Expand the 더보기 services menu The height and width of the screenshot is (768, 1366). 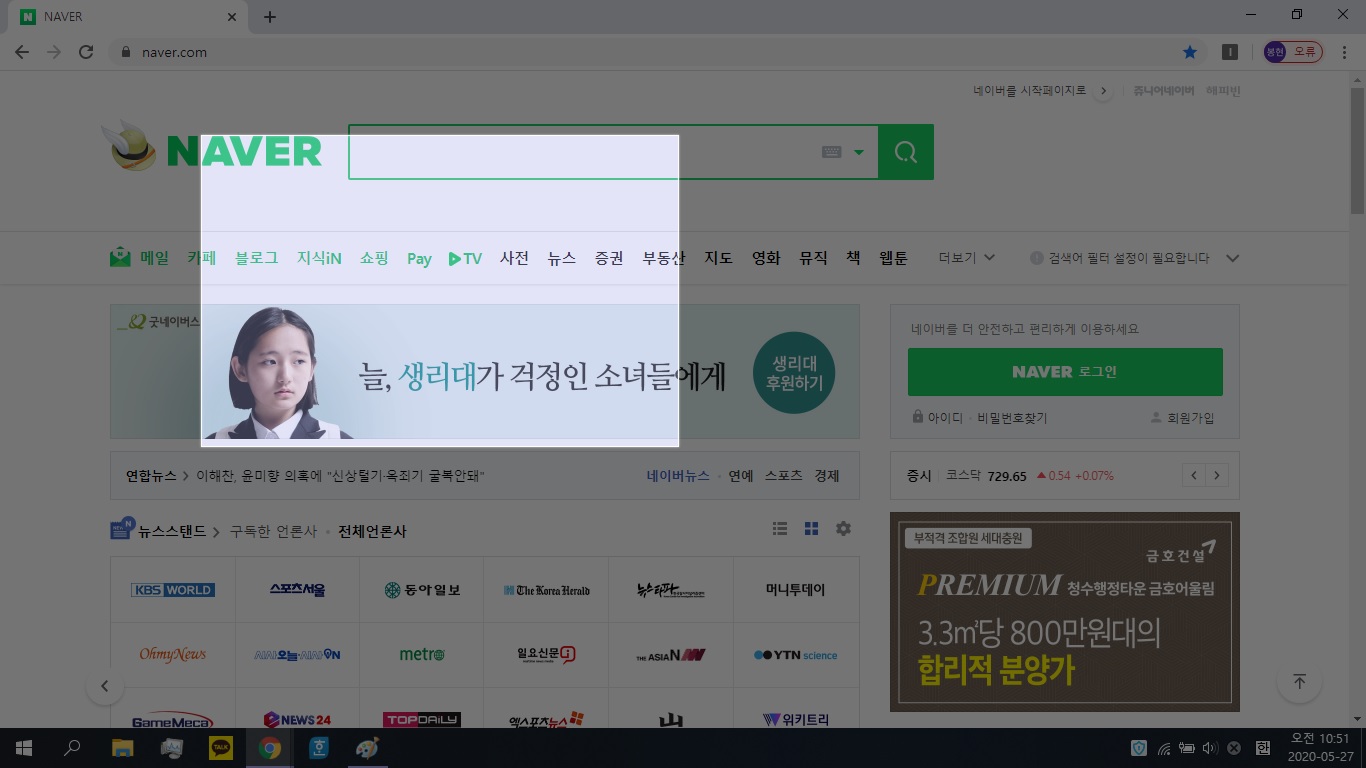click(966, 258)
